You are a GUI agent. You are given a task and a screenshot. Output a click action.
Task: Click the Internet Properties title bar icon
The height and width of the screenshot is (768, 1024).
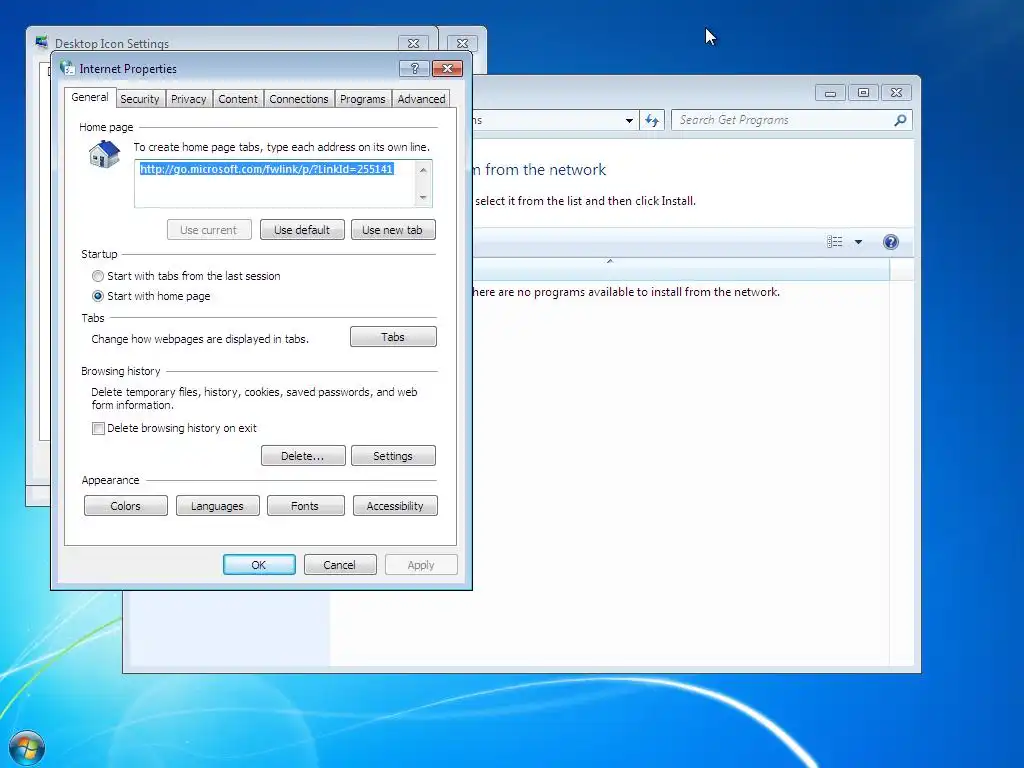(67, 68)
